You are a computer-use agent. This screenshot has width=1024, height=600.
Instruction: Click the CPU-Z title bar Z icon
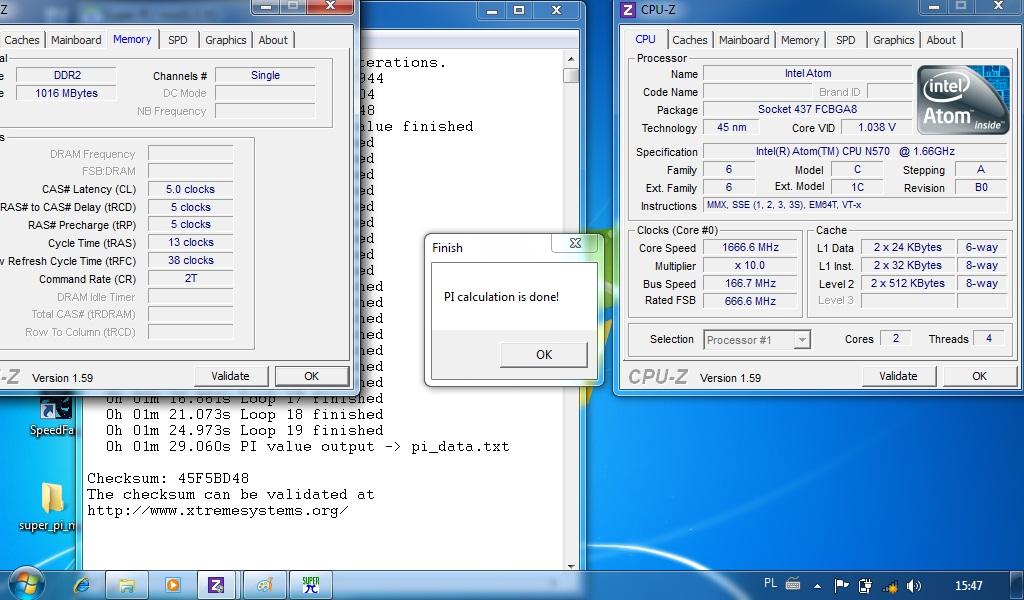point(628,10)
